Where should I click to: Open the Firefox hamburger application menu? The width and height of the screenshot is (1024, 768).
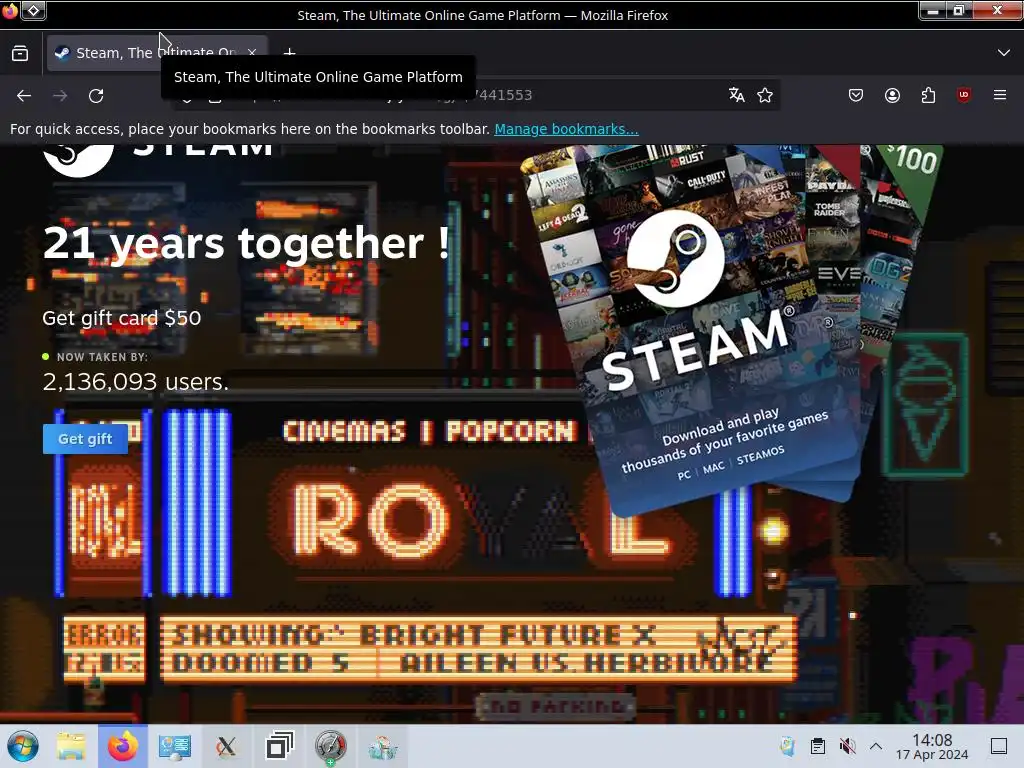1000,95
